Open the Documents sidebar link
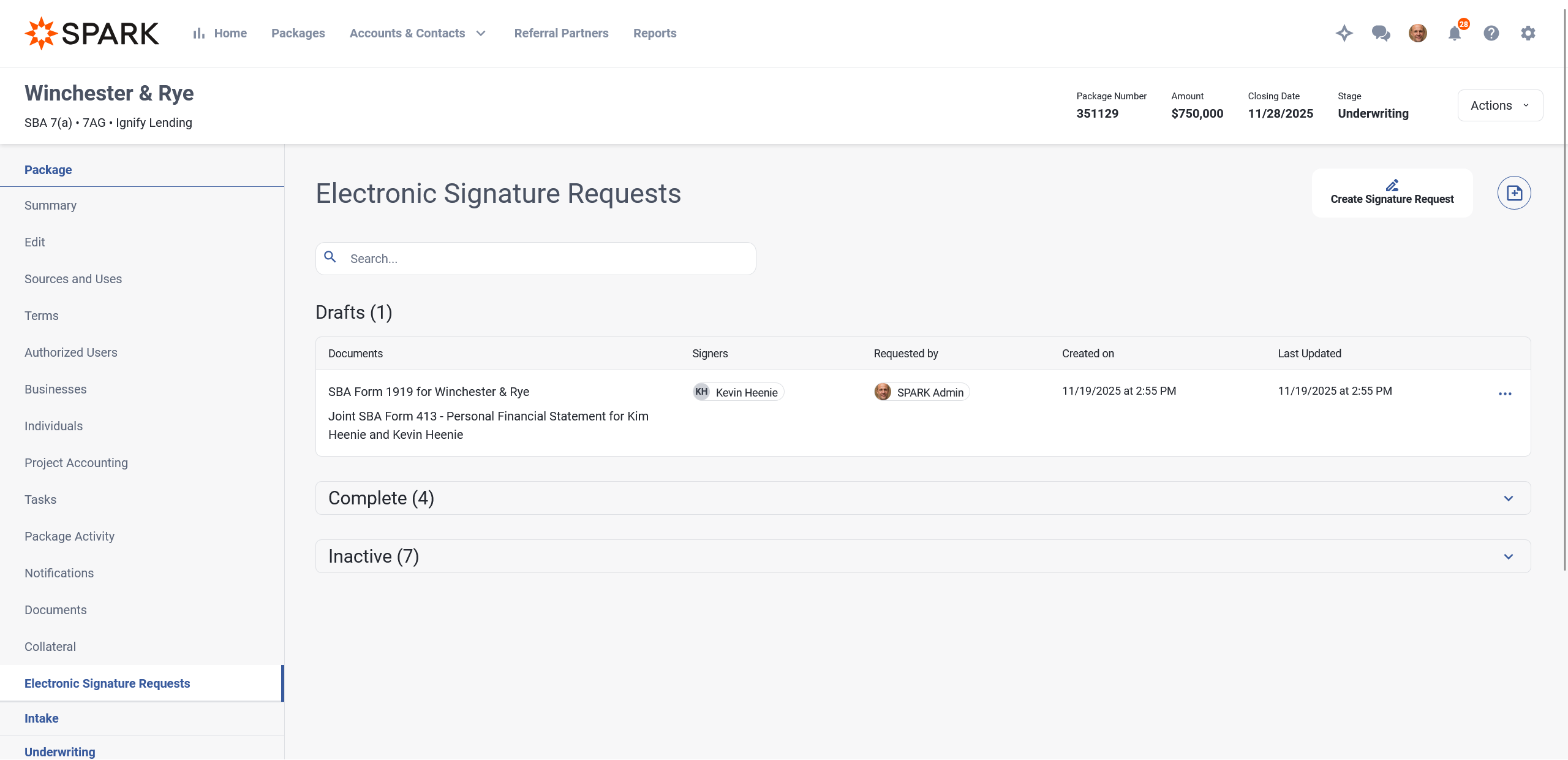The image size is (1568, 760). click(x=56, y=610)
